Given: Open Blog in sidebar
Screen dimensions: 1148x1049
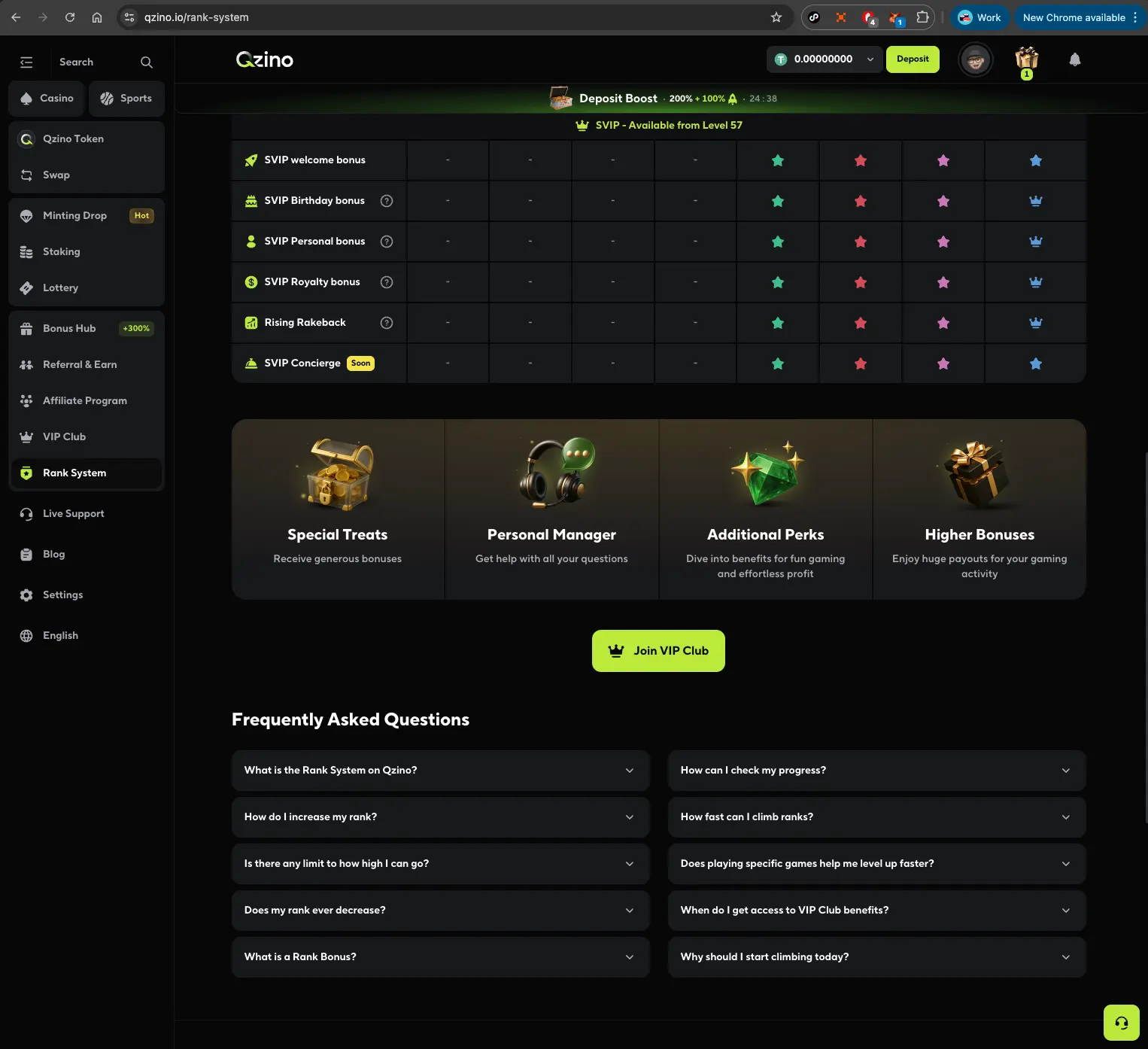Looking at the screenshot, I should (x=87, y=555).
